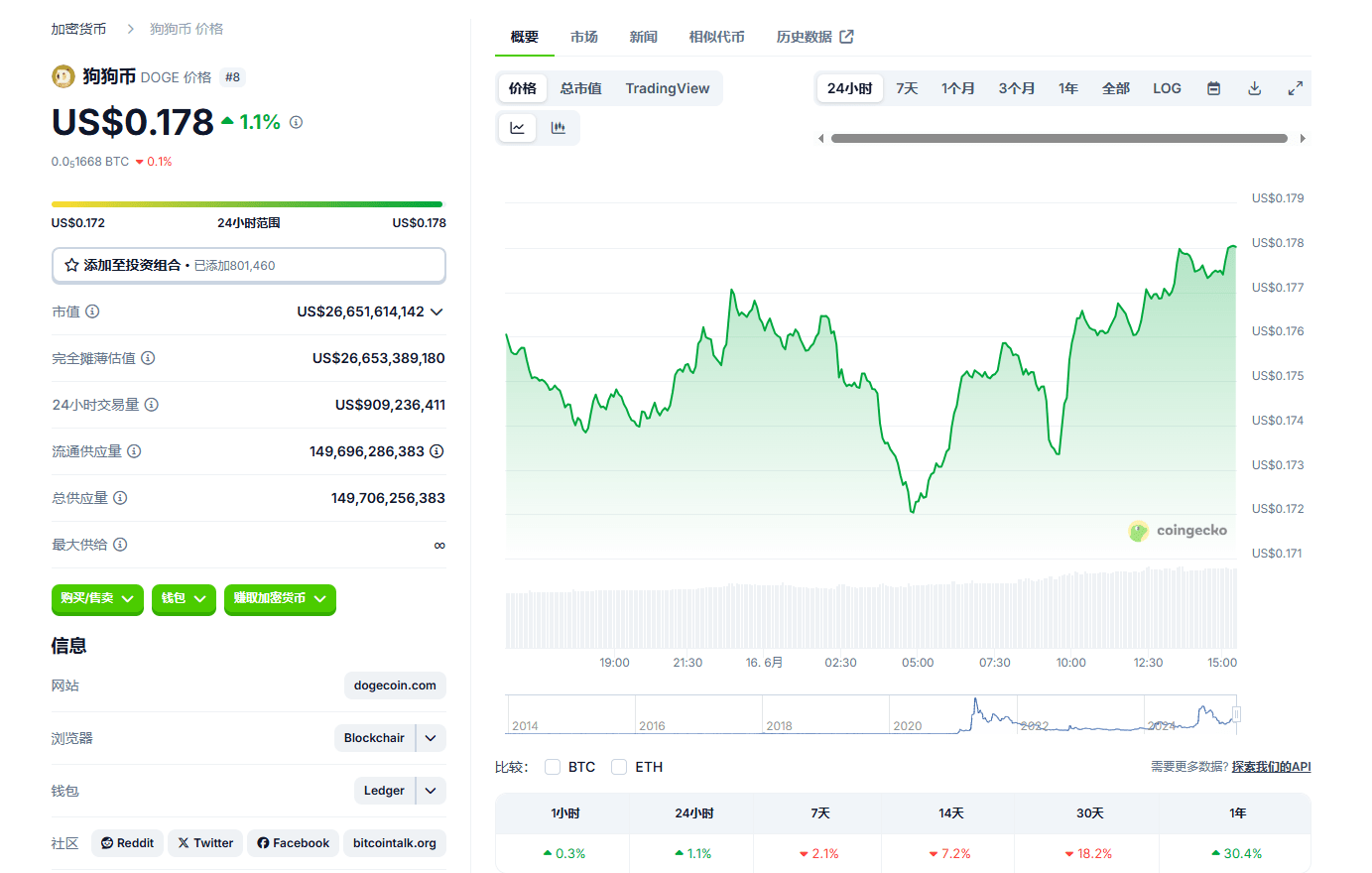The height and width of the screenshot is (873, 1372).
Task: Open the Facebook community link
Action: [293, 843]
